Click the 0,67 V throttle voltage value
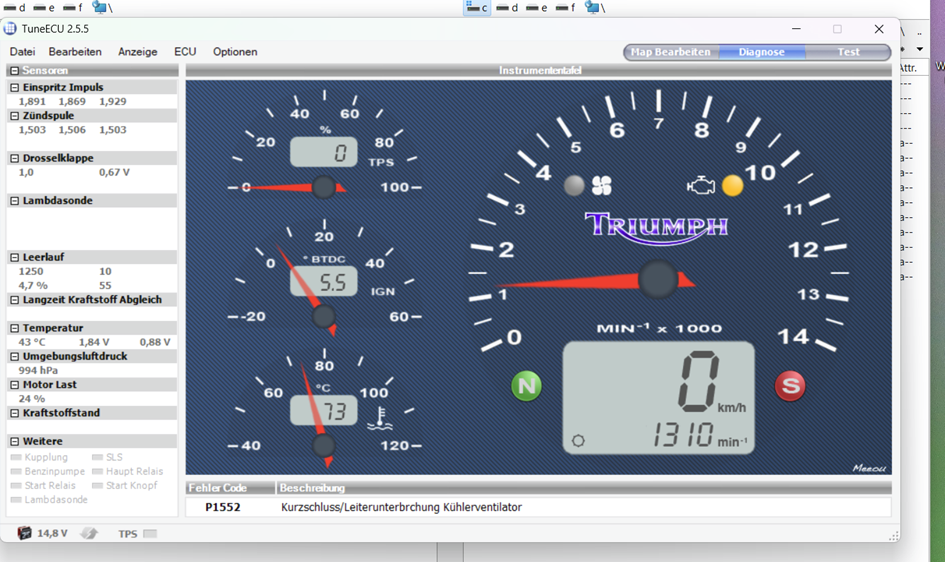This screenshot has width=945, height=562. coord(115,172)
